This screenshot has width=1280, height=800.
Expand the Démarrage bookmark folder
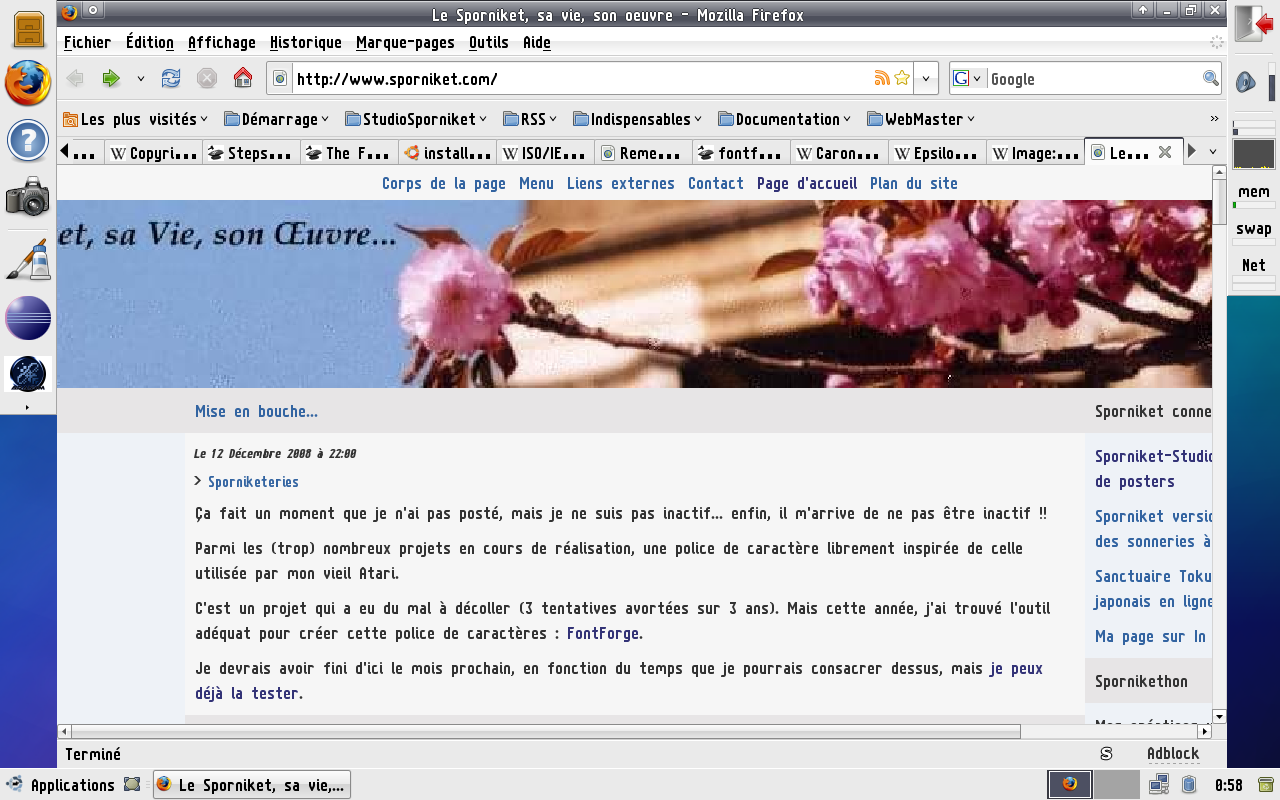tap(277, 119)
